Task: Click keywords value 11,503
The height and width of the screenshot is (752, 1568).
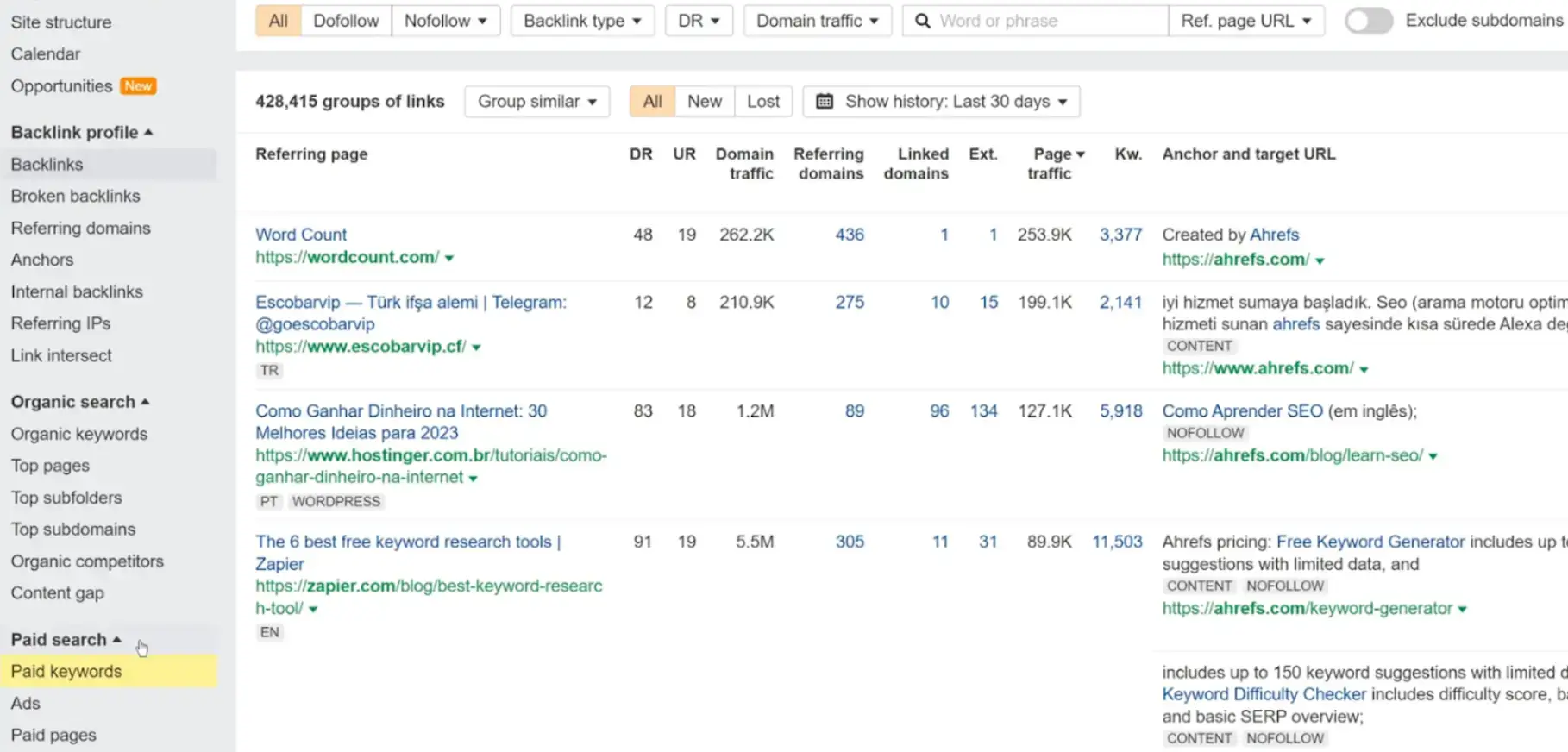Action: coord(1117,542)
